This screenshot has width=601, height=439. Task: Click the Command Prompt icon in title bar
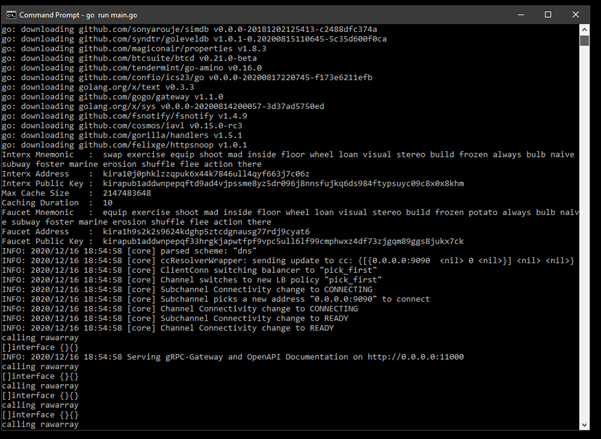(x=11, y=15)
